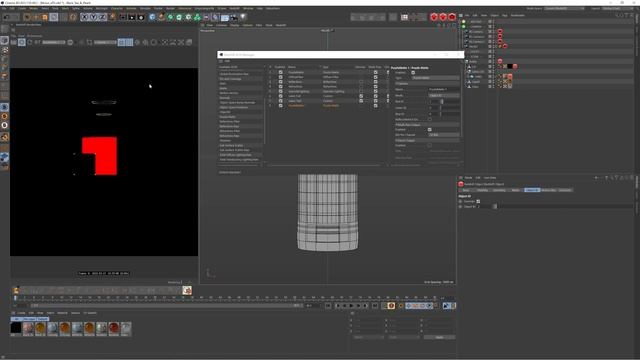Select Shadows in Available AOVs list
Screen dimensions: 640x360
point(240,140)
